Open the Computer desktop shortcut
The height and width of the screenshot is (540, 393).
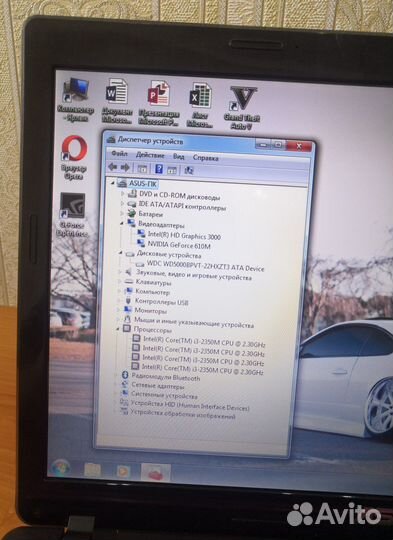pyautogui.click(x=75, y=100)
